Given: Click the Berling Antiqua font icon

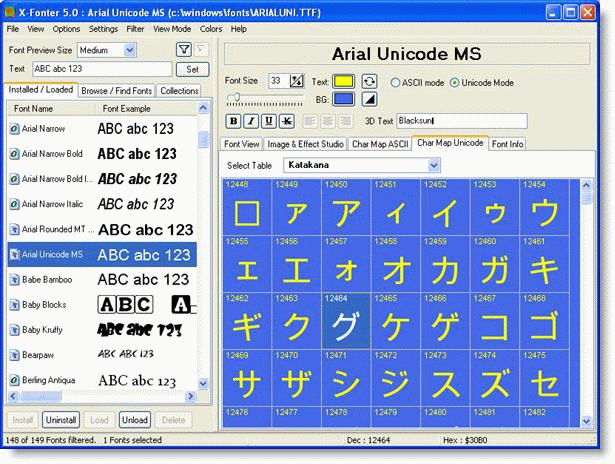Looking at the screenshot, I should (x=14, y=380).
